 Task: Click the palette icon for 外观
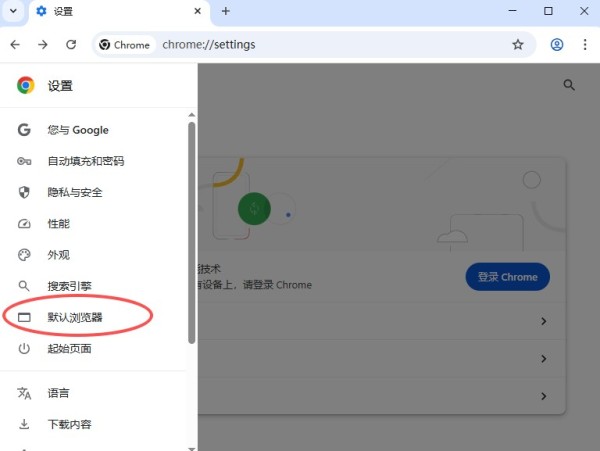coord(24,255)
